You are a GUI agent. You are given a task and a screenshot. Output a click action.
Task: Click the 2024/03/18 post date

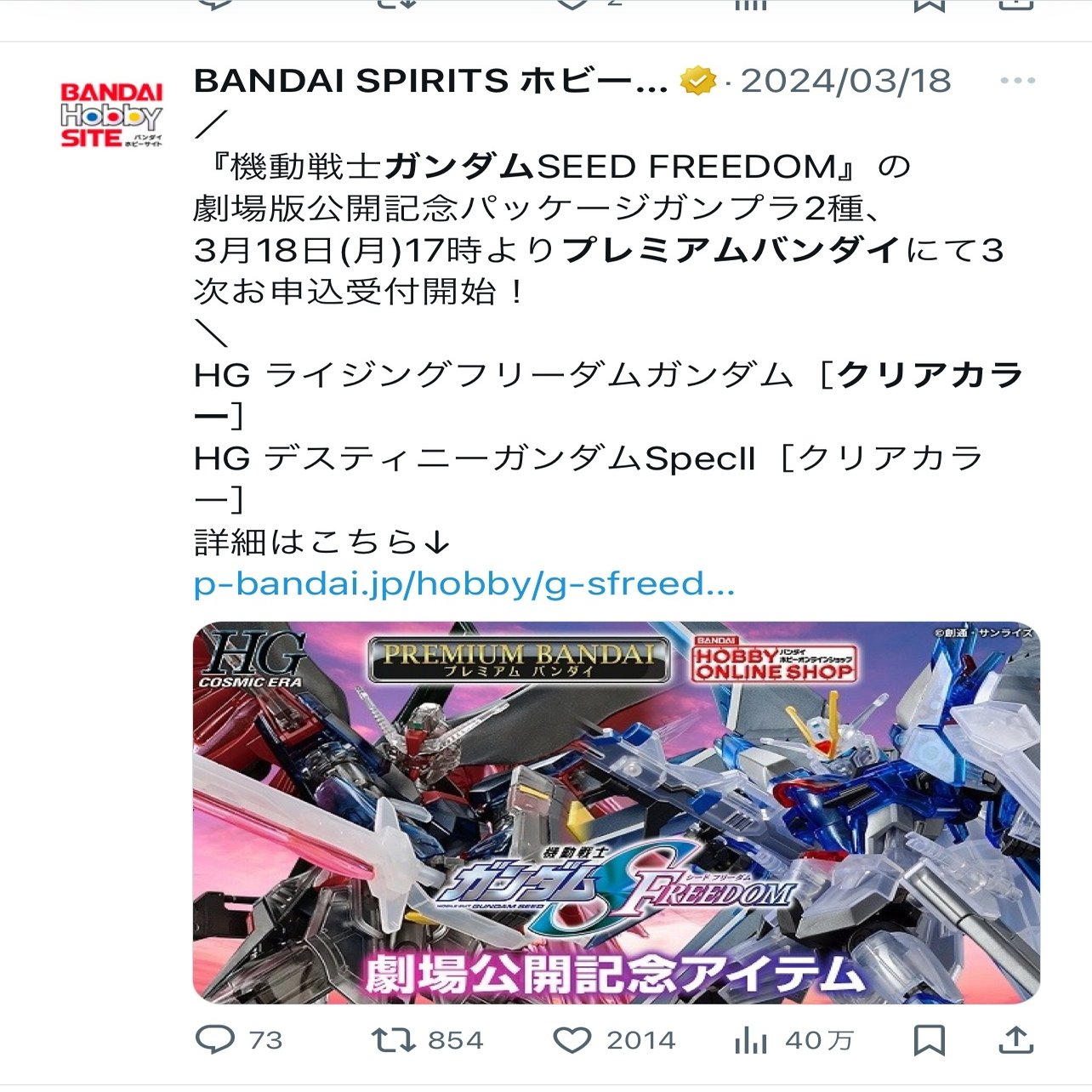845,81
